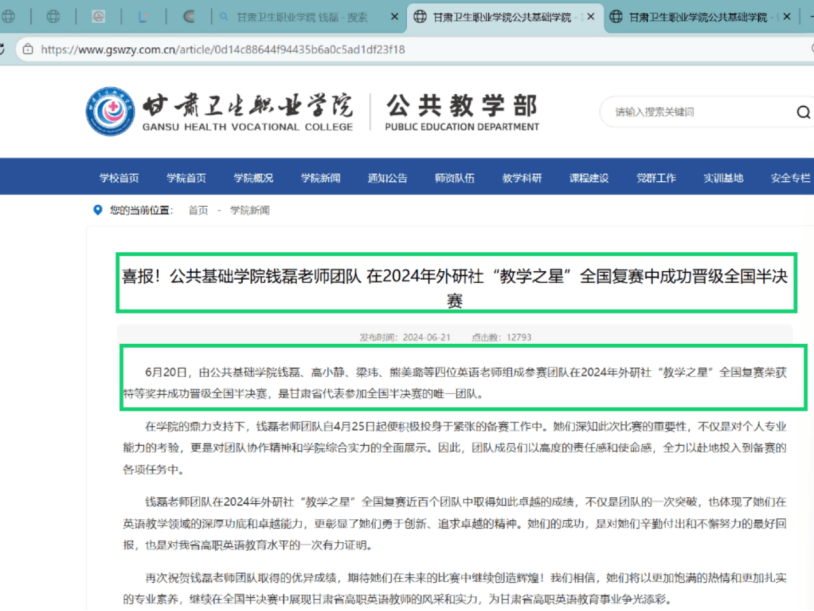Click the search magnifier icon in header

point(803,112)
